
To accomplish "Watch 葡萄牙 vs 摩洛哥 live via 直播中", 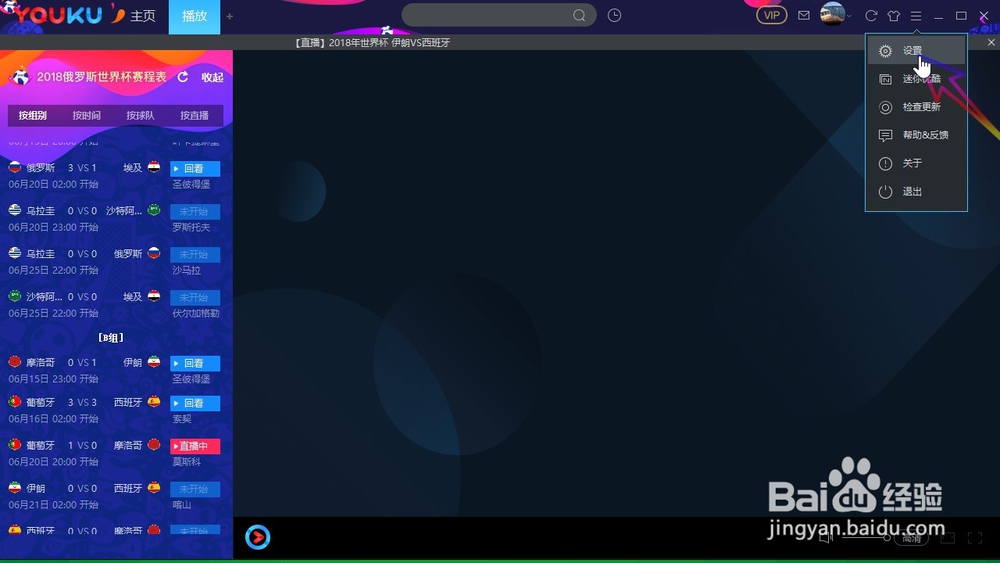I will tap(195, 446).
